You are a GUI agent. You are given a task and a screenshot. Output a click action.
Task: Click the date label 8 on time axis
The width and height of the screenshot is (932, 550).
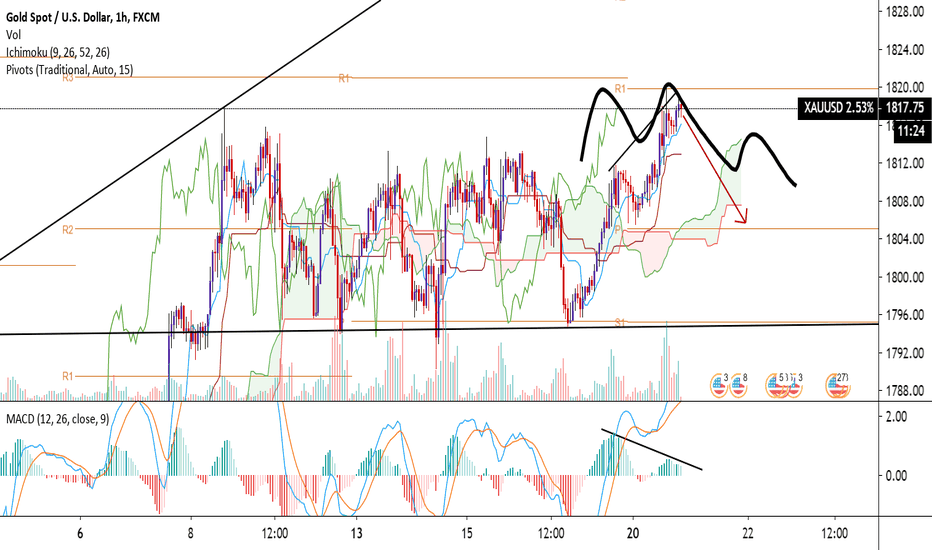point(190,533)
